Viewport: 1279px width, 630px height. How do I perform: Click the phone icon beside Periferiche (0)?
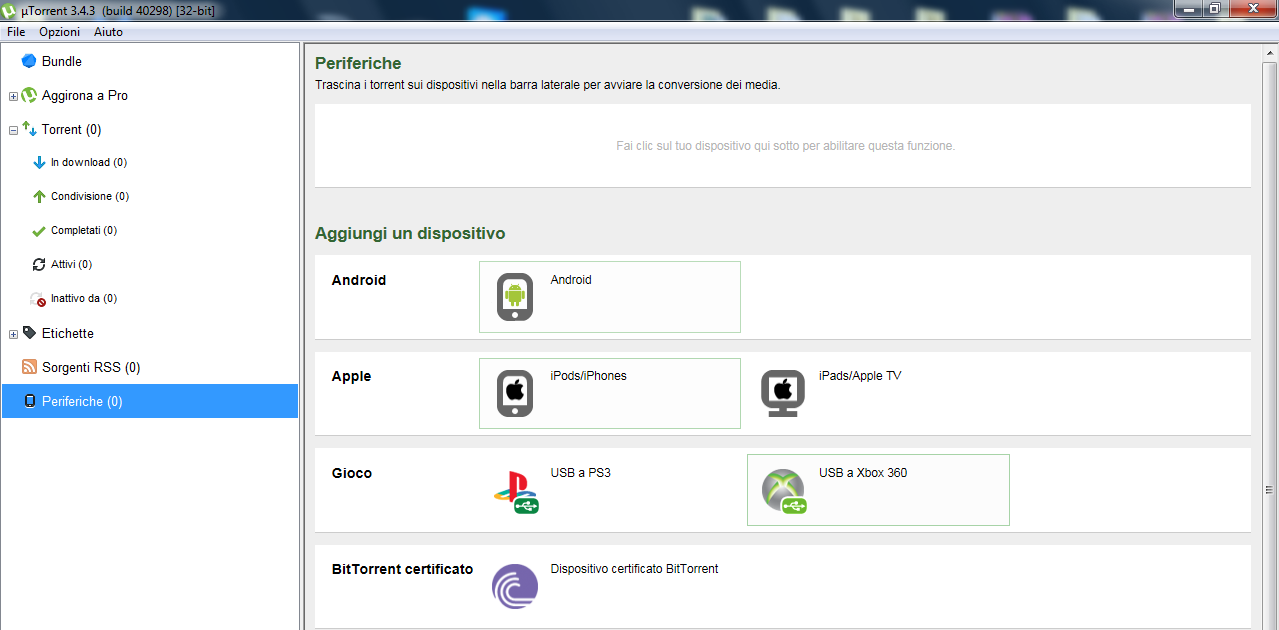pos(29,401)
